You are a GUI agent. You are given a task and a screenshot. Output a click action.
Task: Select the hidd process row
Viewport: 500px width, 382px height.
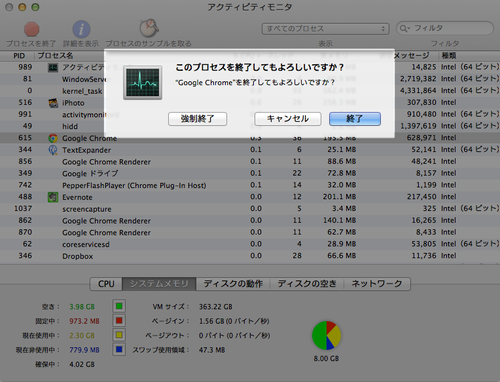click(250, 126)
